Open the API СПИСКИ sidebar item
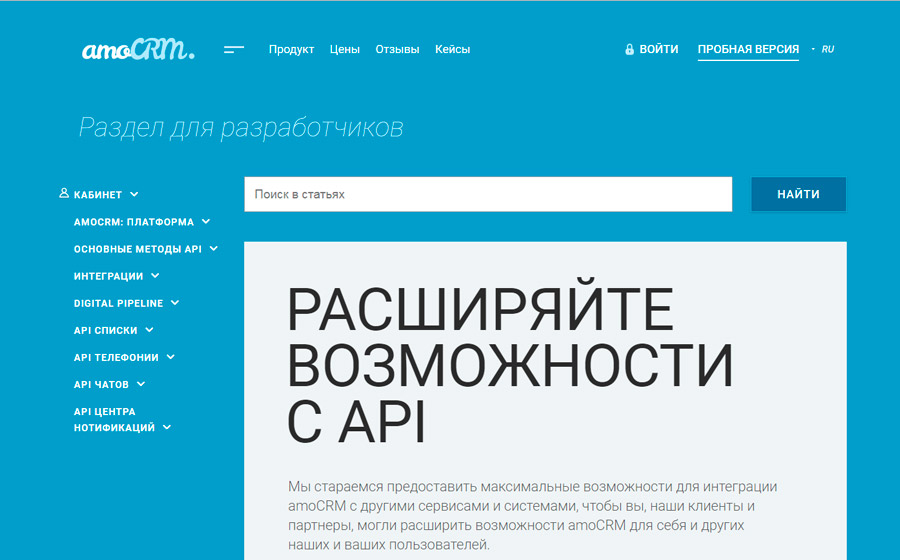The image size is (900, 560). tap(106, 330)
